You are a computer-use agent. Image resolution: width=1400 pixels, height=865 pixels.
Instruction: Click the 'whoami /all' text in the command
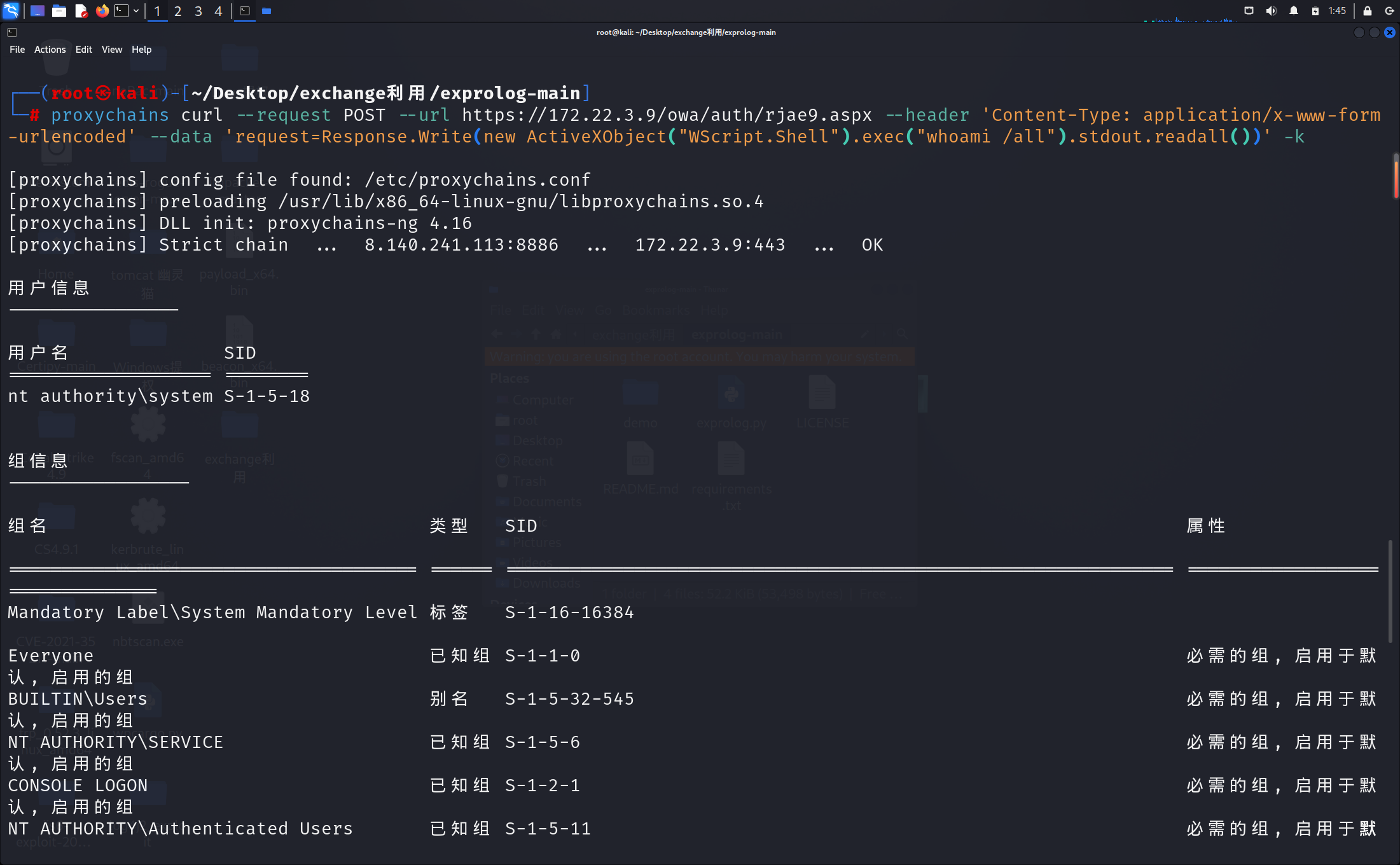coord(986,137)
